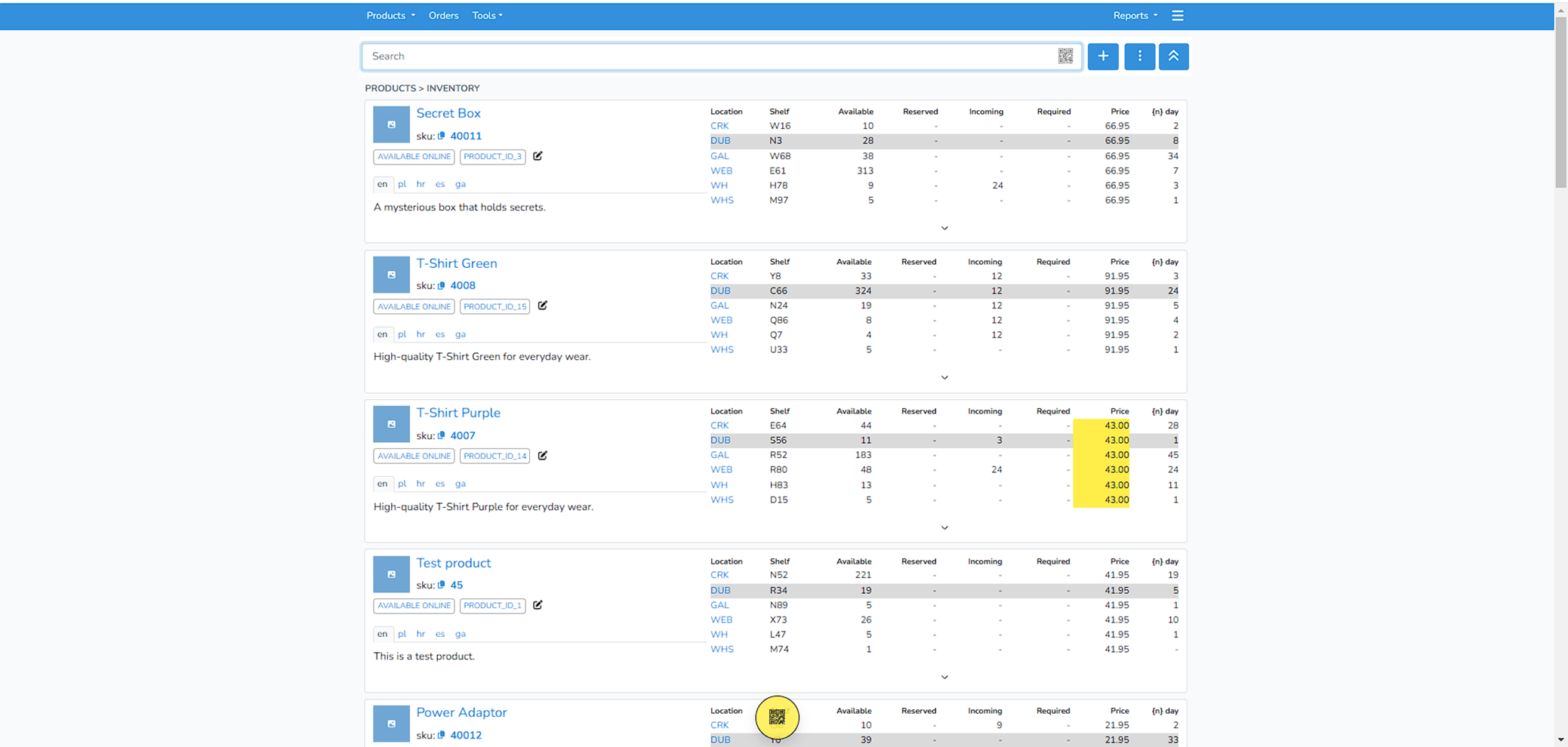
Task: Go to the Orders menu item
Action: (443, 15)
